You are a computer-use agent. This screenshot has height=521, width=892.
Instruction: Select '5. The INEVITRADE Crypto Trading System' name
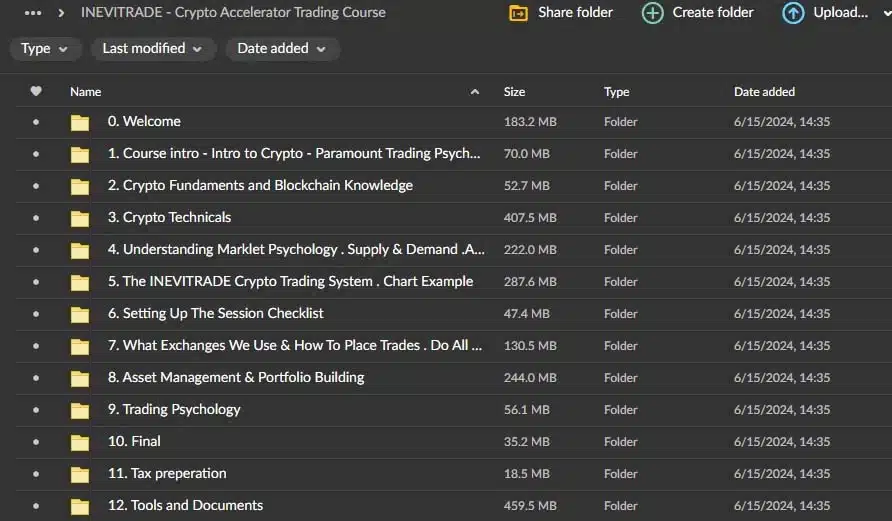[x=290, y=281]
